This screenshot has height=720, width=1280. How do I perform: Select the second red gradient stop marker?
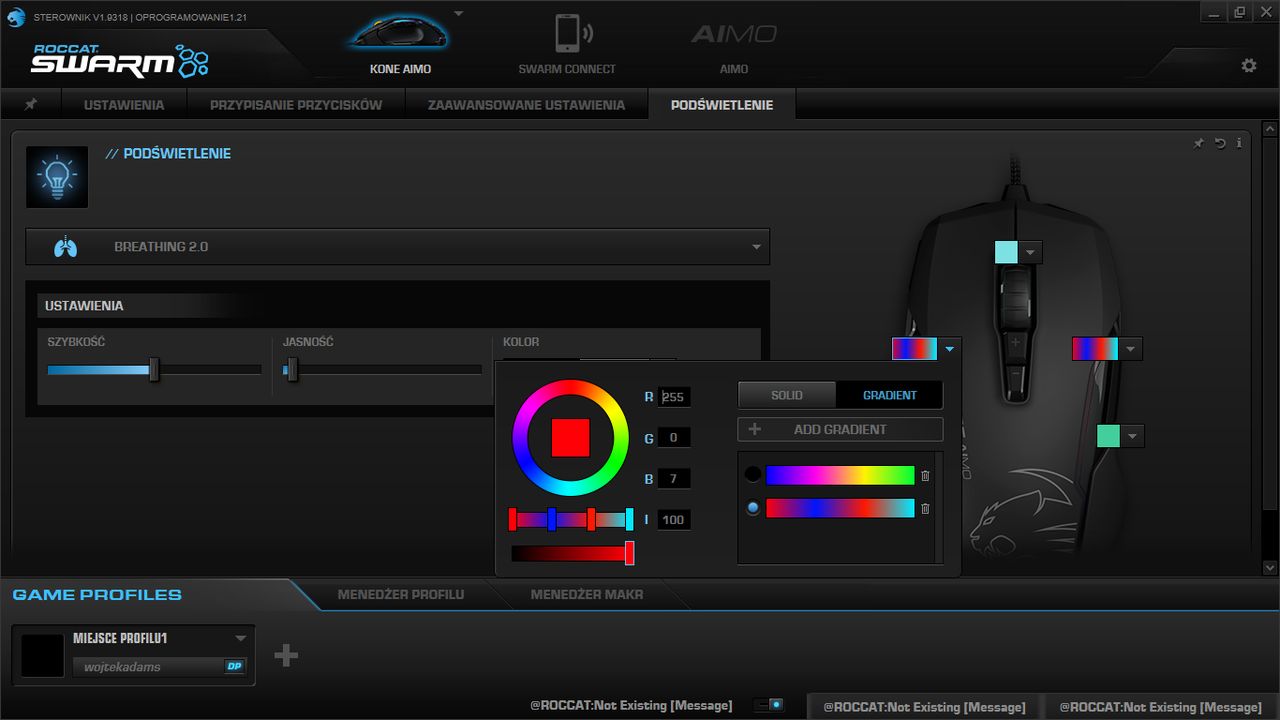pos(591,519)
